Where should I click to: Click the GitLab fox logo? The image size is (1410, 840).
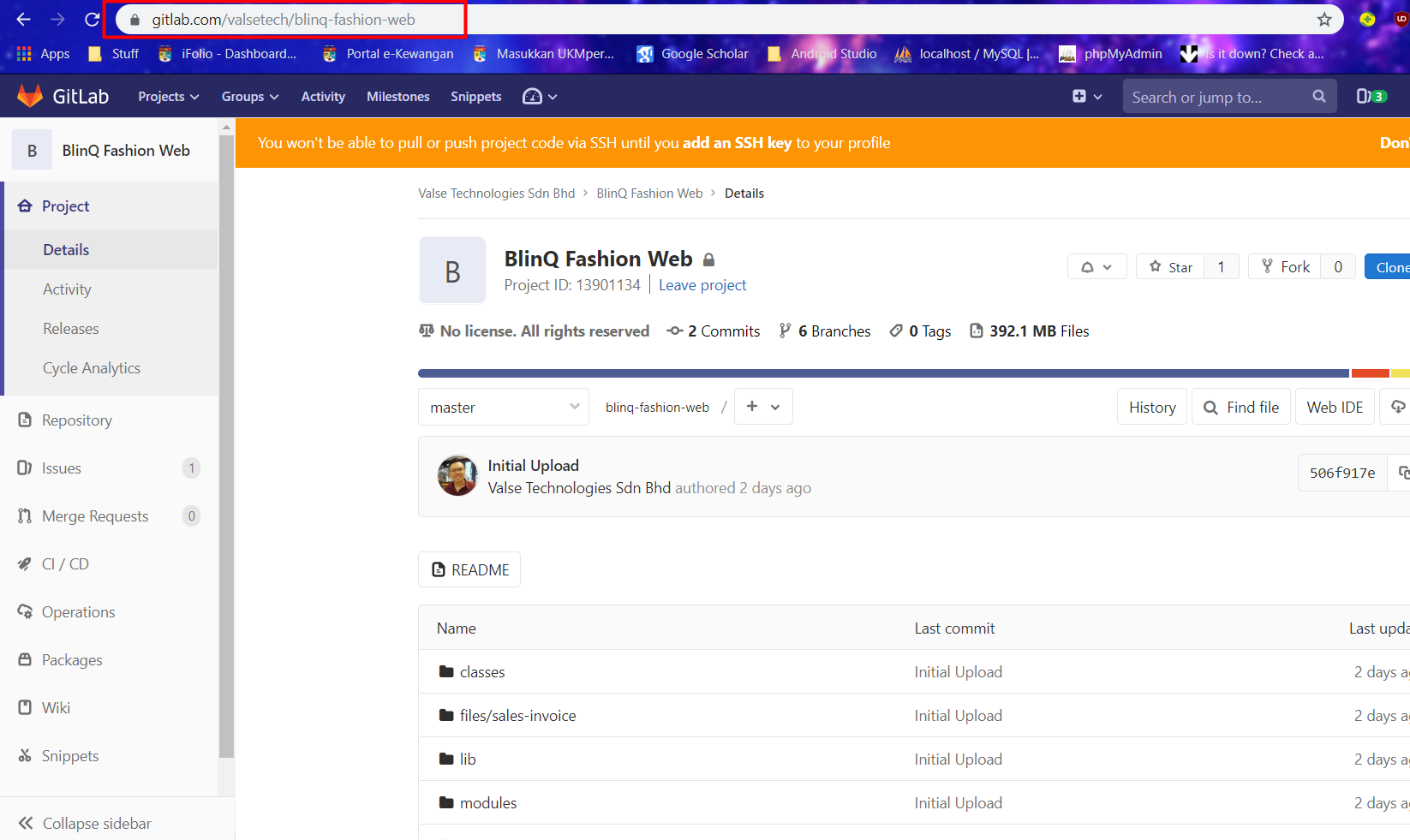point(30,96)
